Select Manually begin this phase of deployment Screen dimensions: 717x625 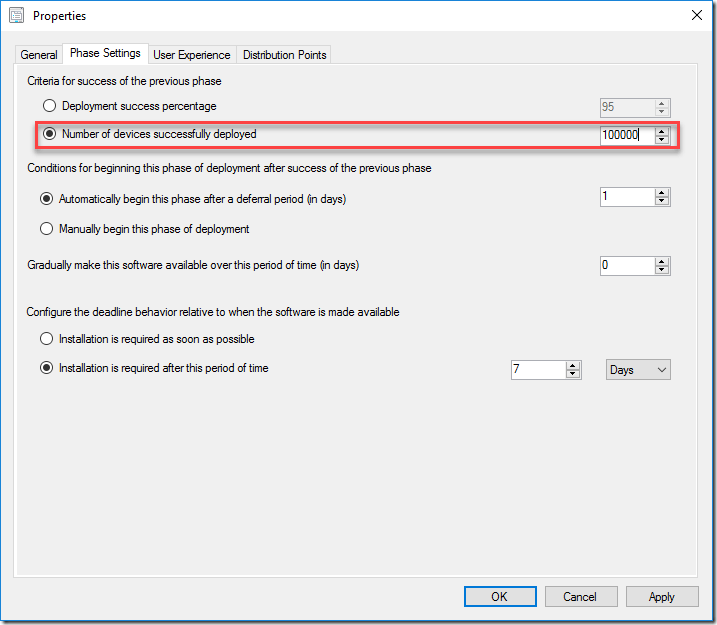pos(47,229)
